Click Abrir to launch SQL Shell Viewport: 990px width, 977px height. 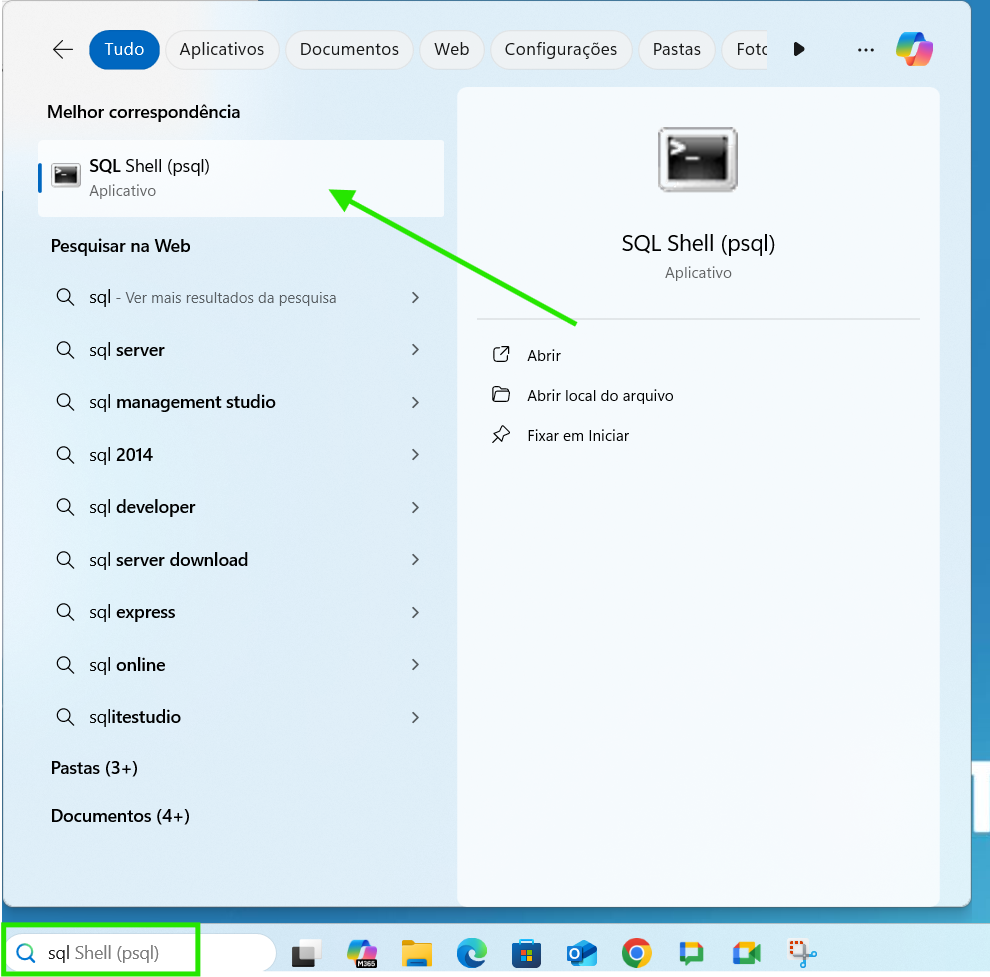tap(544, 356)
